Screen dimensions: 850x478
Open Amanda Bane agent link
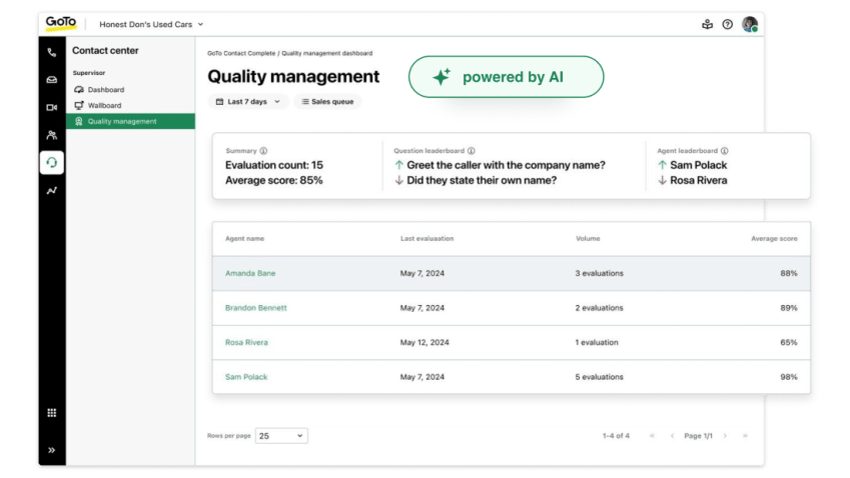click(x=250, y=273)
